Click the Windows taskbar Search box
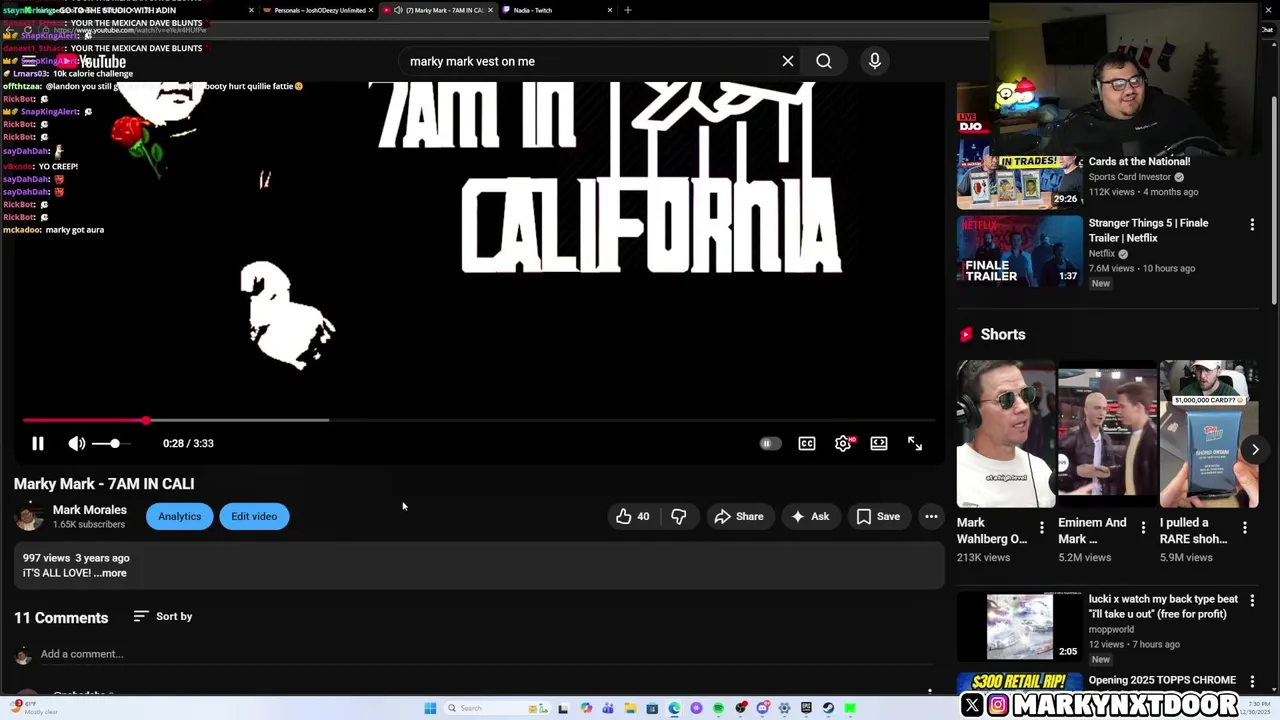 [496, 708]
